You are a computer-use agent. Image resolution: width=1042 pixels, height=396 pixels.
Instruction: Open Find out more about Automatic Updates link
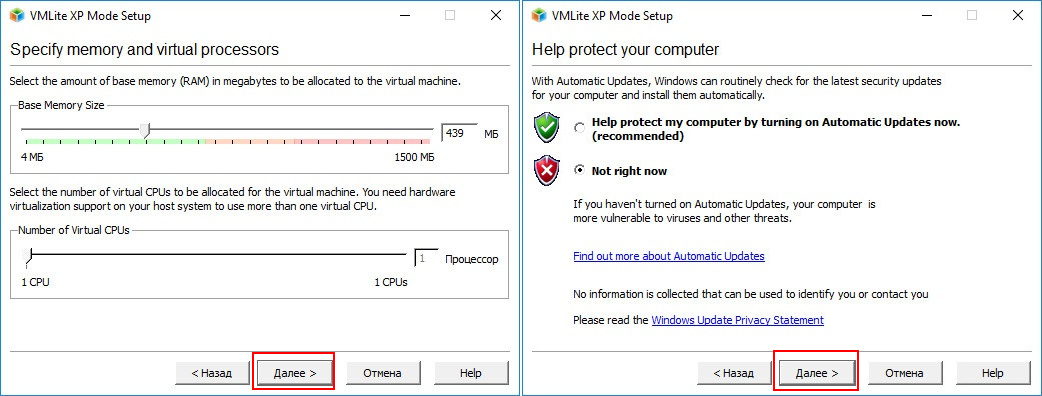pos(669,256)
